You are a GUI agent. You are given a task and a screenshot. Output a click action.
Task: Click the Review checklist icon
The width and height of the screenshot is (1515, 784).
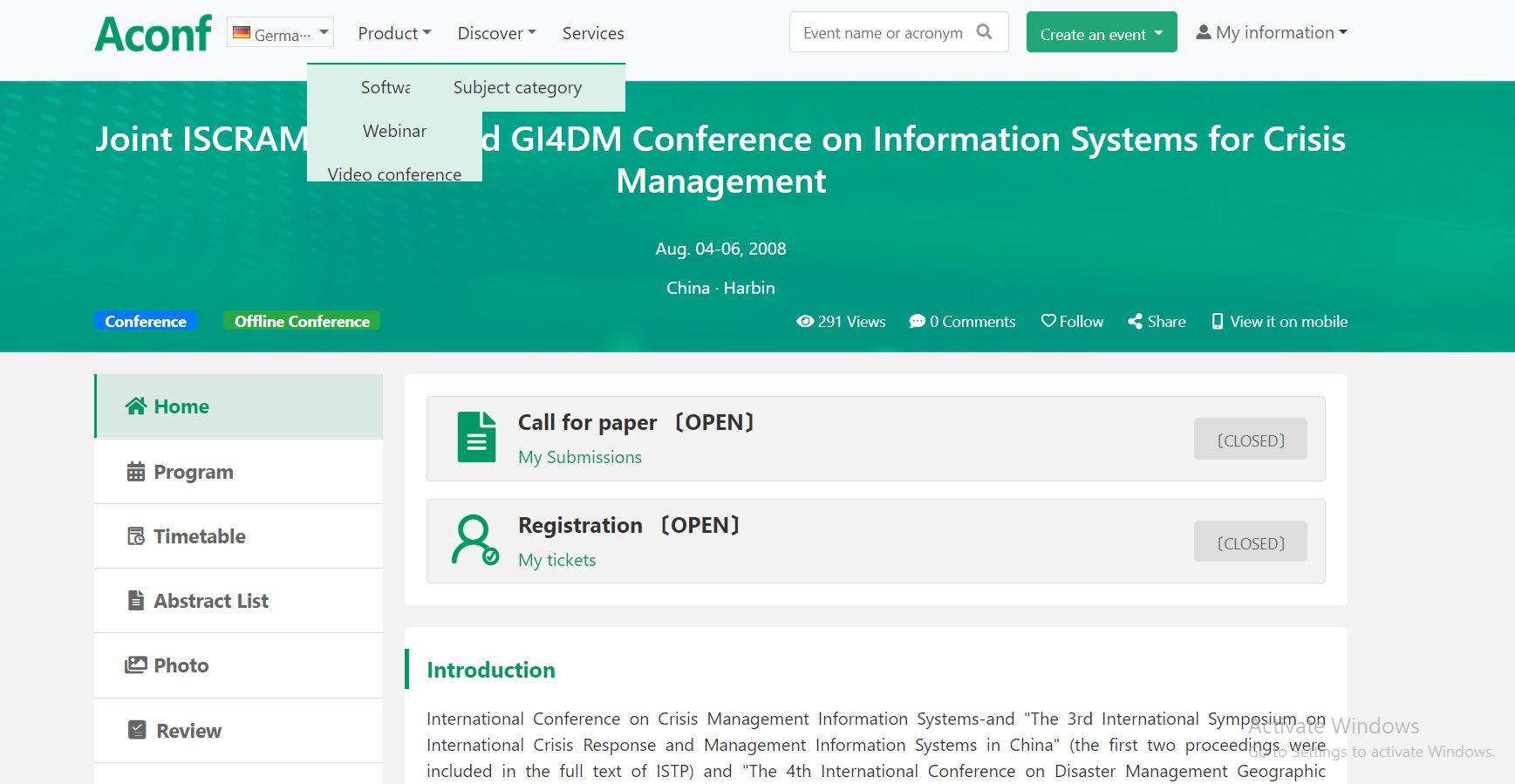click(137, 730)
